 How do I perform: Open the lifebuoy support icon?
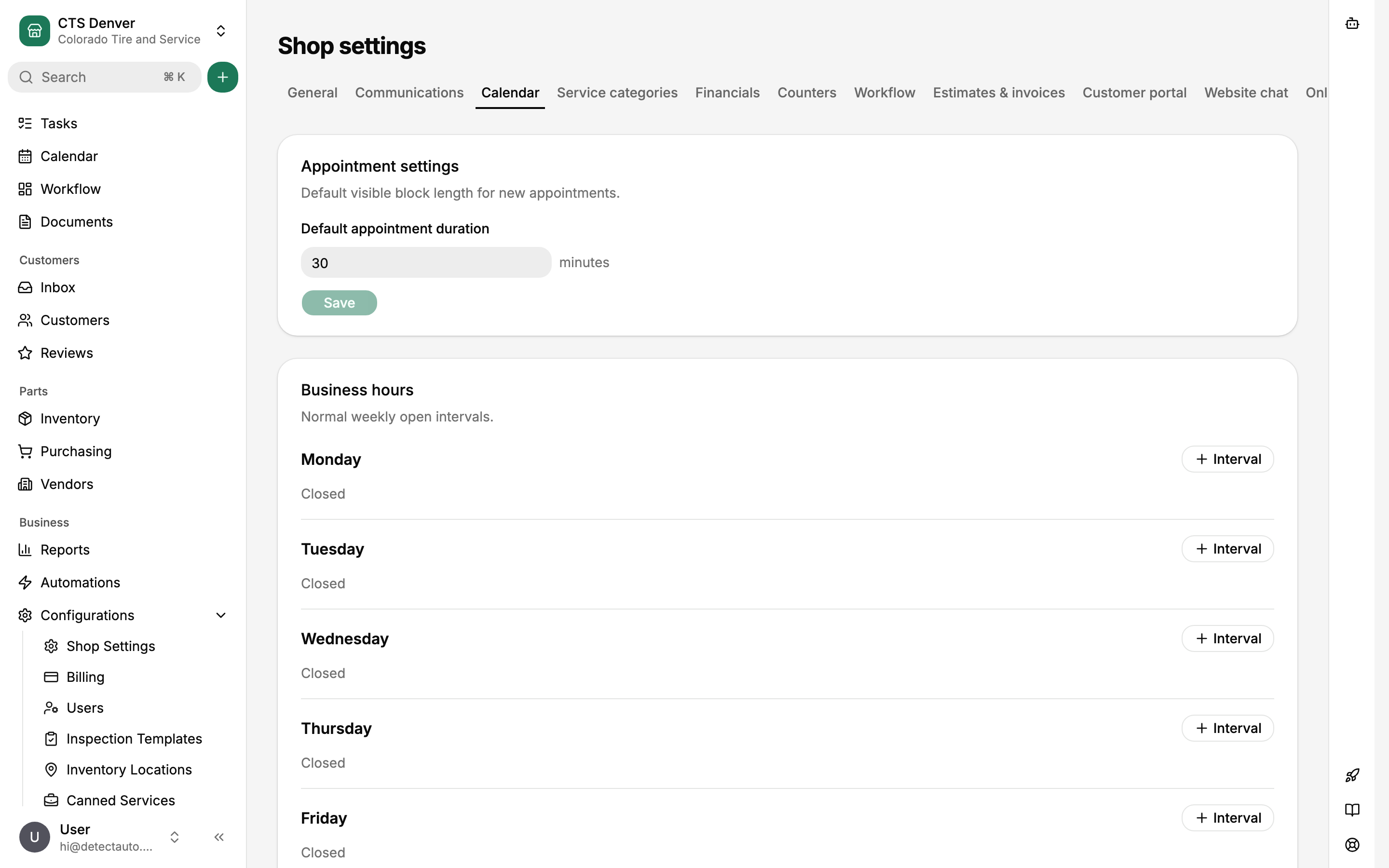[1352, 844]
